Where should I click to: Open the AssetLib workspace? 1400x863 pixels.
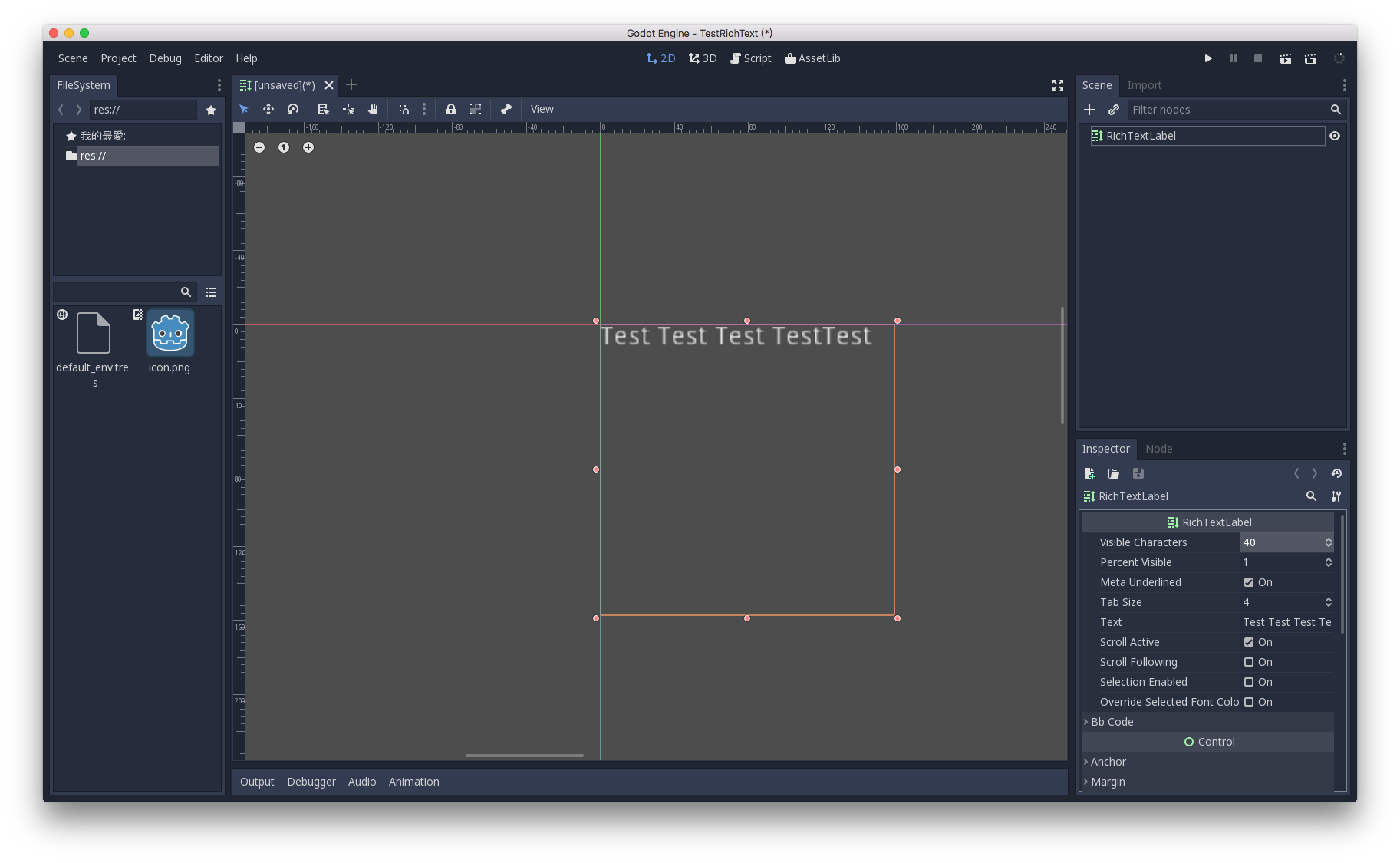coord(812,58)
